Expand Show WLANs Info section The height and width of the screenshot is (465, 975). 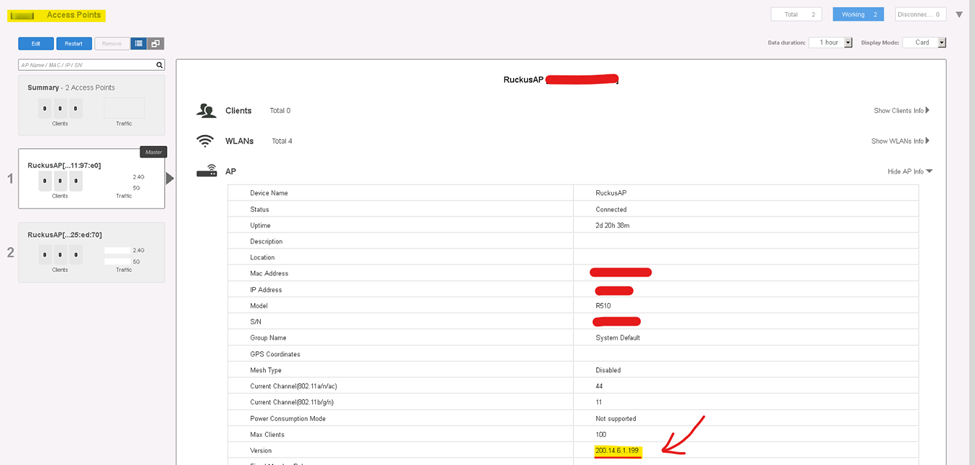pos(900,141)
